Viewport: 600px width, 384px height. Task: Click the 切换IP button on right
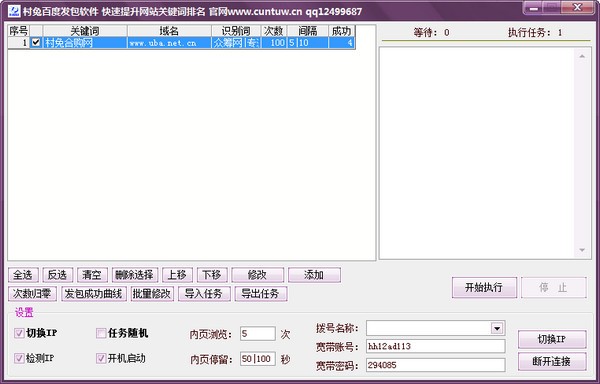pos(552,339)
